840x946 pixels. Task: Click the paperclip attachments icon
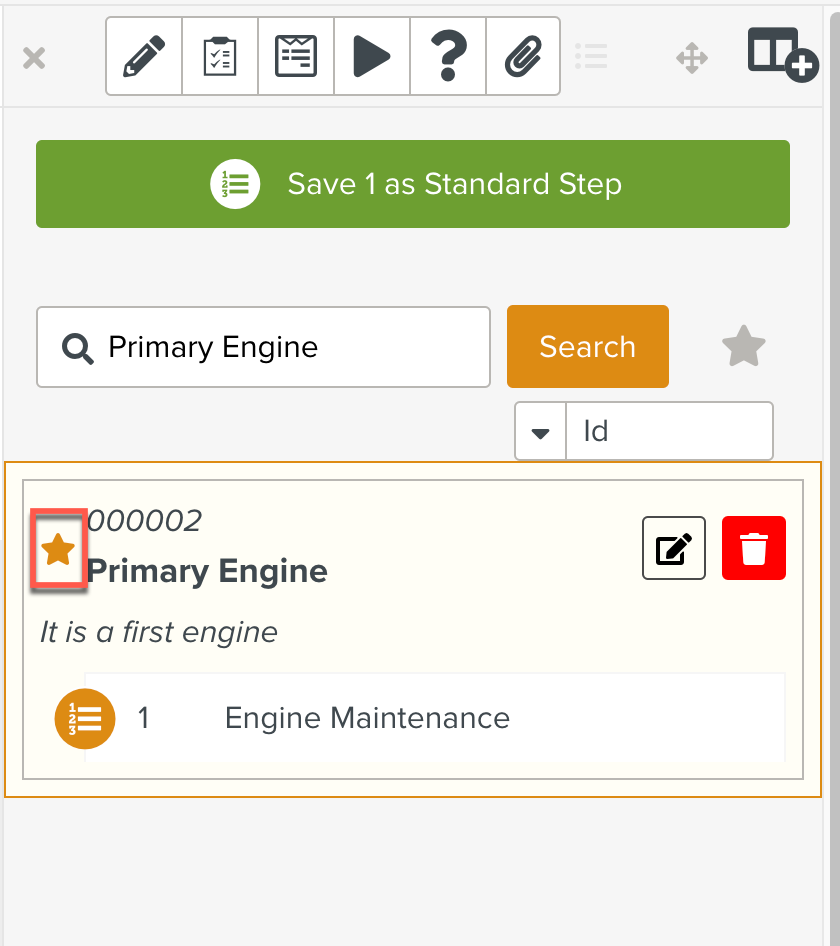click(523, 56)
